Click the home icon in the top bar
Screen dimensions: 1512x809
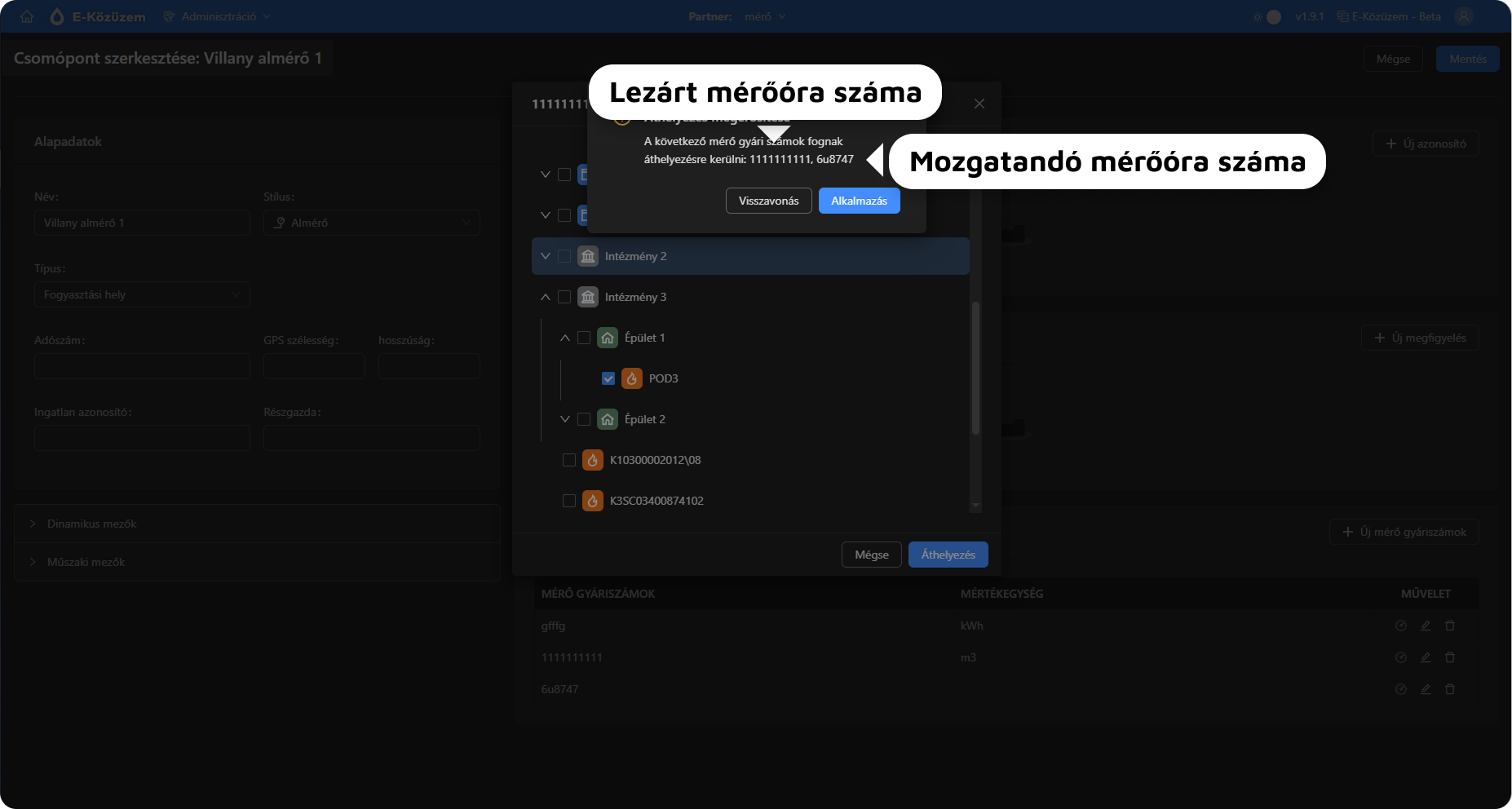tap(27, 16)
